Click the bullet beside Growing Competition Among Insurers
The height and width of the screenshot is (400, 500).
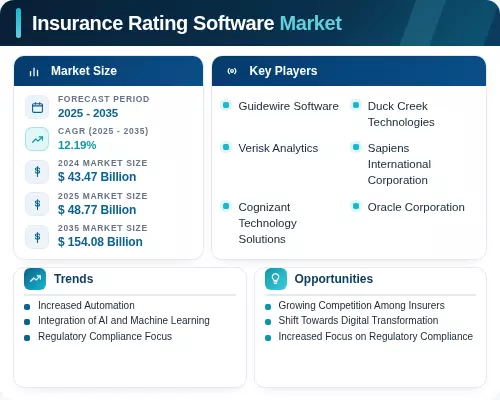click(268, 307)
